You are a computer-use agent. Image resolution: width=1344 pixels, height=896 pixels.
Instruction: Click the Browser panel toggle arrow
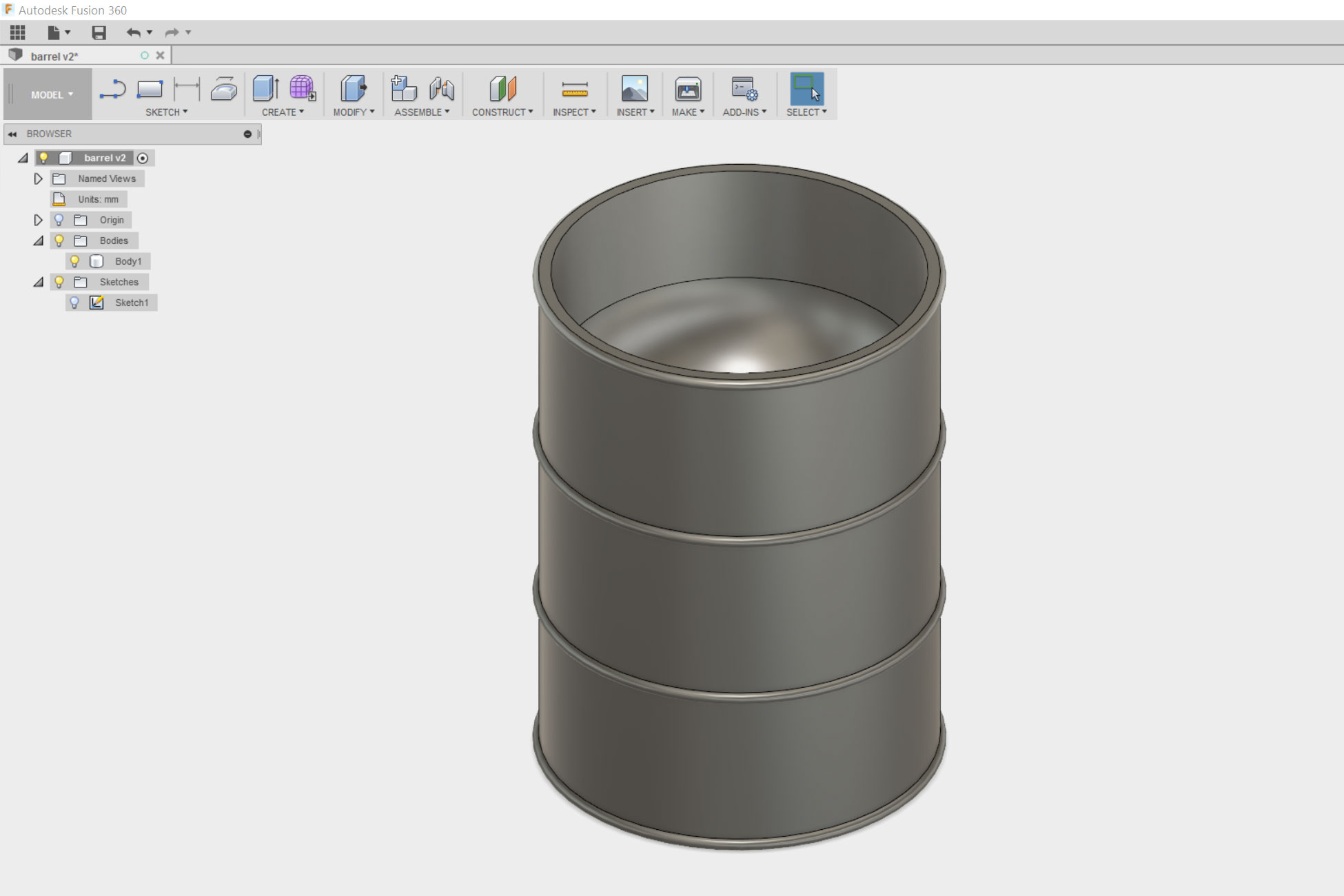click(12, 133)
